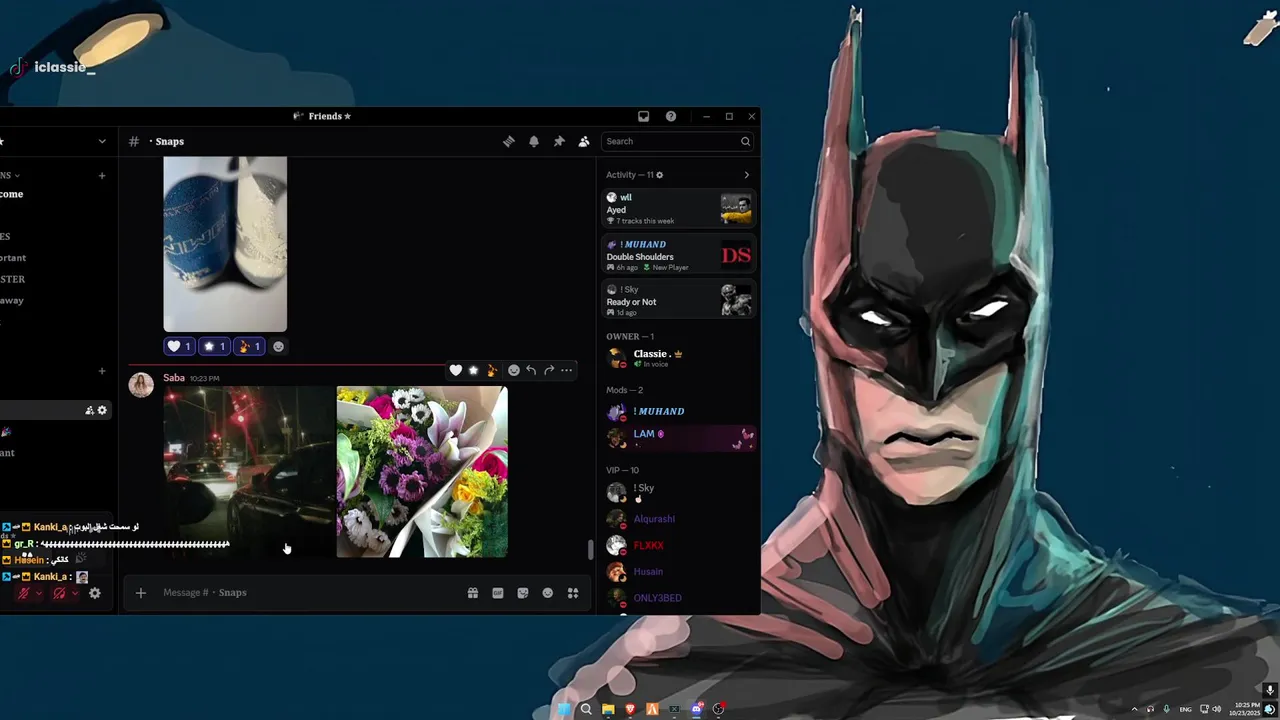Open microphone options dropdown arrow
Viewport: 1280px width, 720px height.
click(39, 594)
